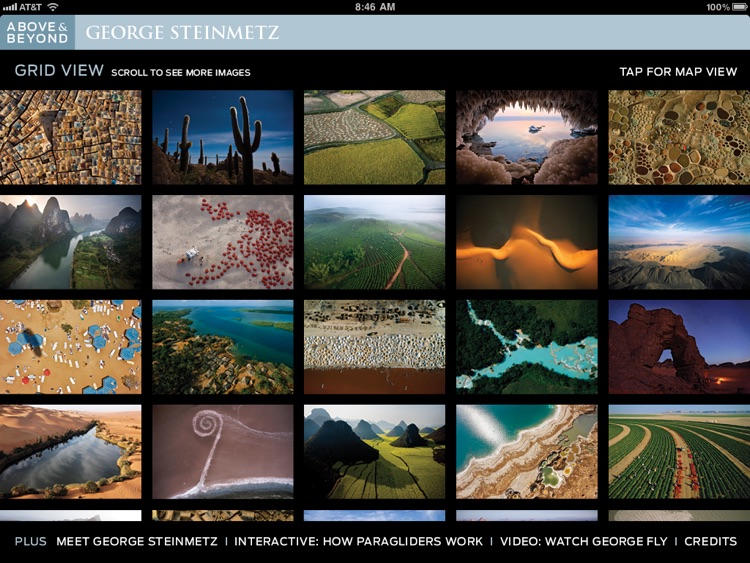Viewport: 750px width, 563px height.
Task: Open Interactive: How Paragliders Work
Action: [358, 541]
